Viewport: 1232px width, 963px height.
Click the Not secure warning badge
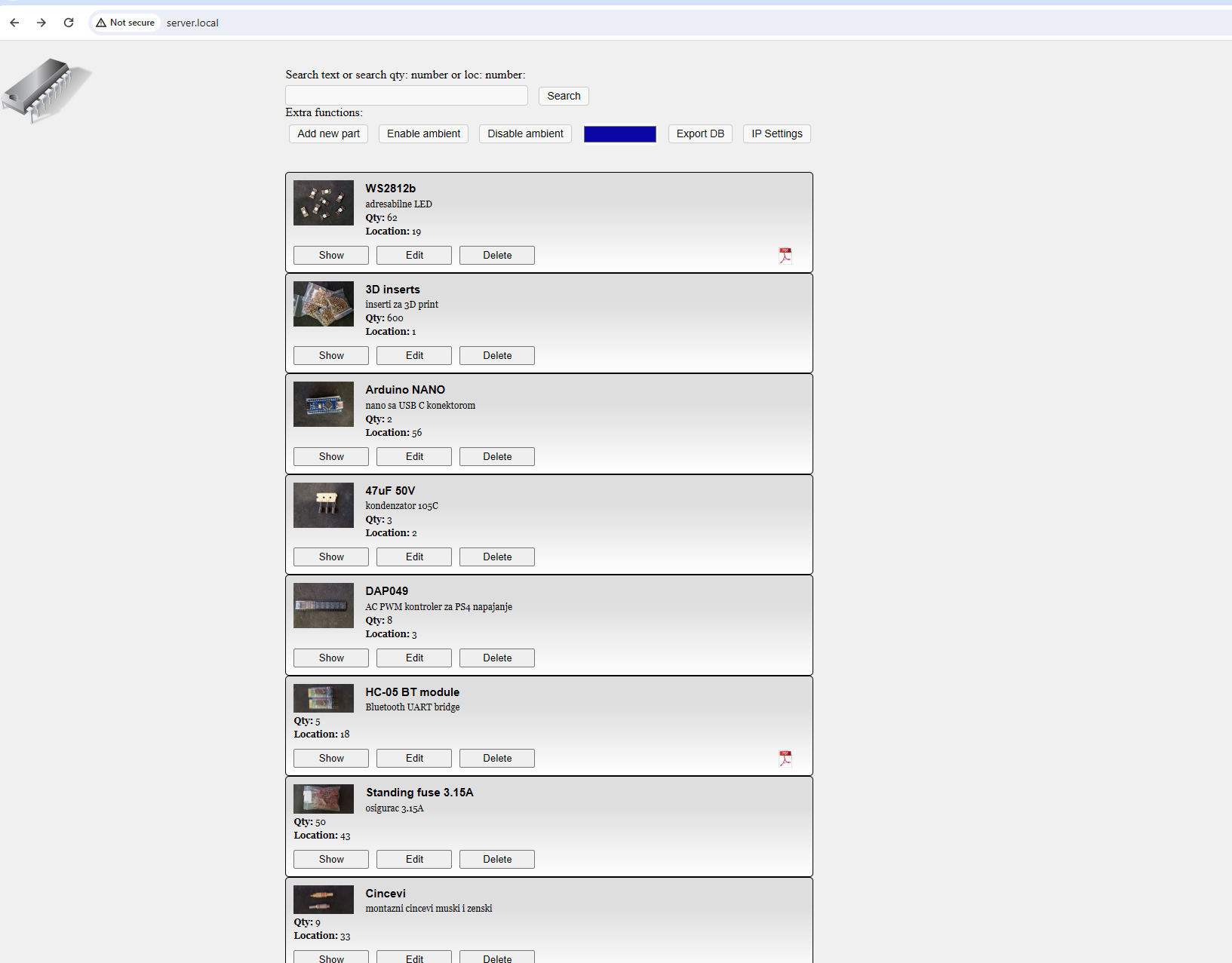click(x=125, y=23)
